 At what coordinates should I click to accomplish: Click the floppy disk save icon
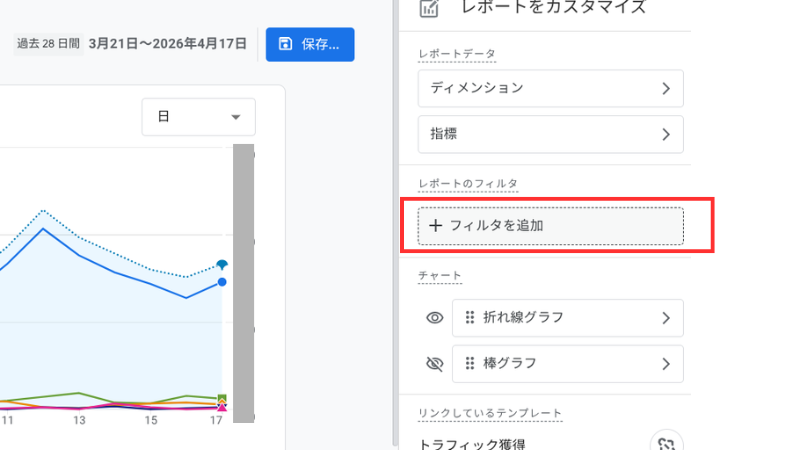286,44
